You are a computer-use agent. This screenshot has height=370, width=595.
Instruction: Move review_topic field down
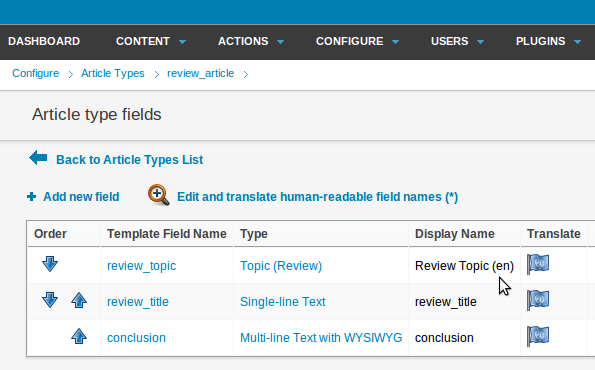(50, 264)
